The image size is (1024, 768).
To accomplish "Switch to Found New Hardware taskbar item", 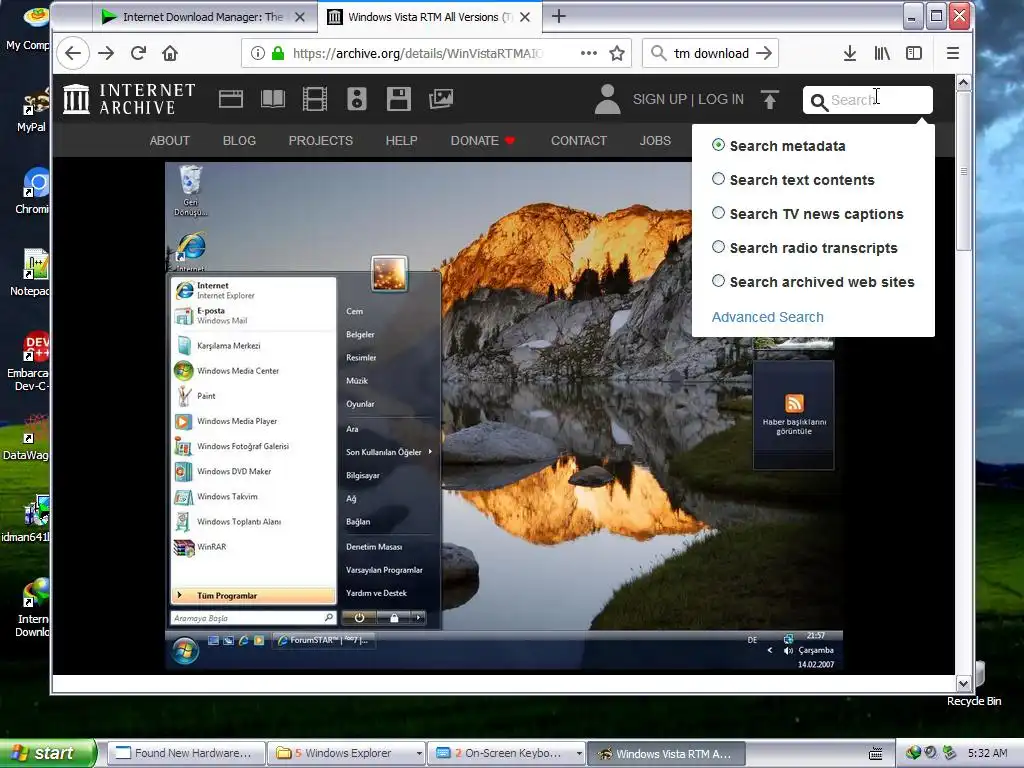I will (186, 753).
